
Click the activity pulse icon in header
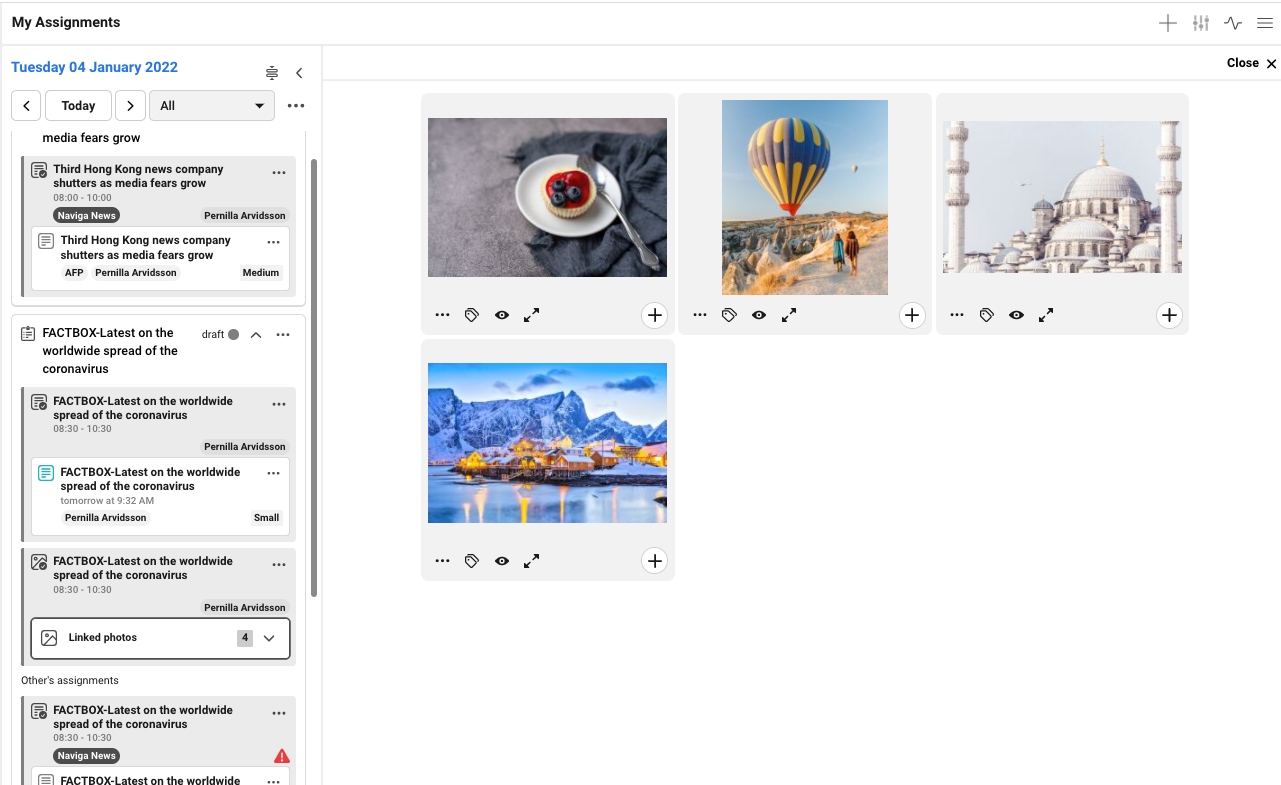tap(1233, 23)
